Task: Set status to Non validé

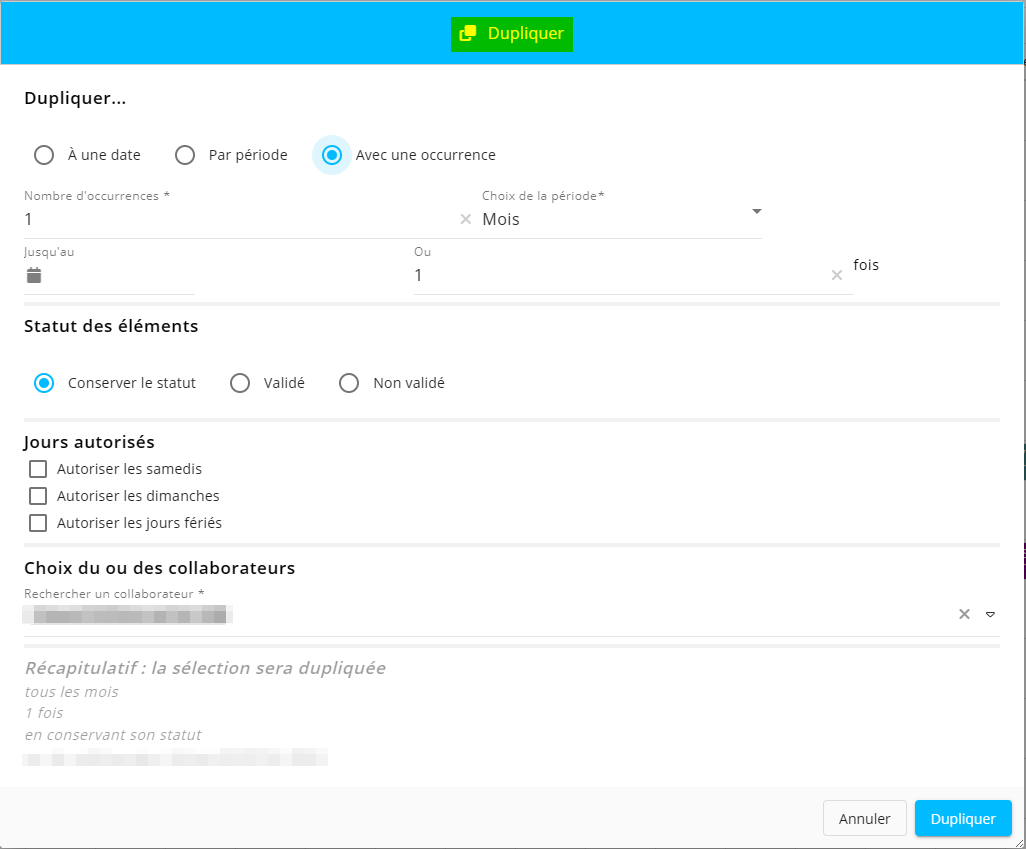Action: point(349,383)
